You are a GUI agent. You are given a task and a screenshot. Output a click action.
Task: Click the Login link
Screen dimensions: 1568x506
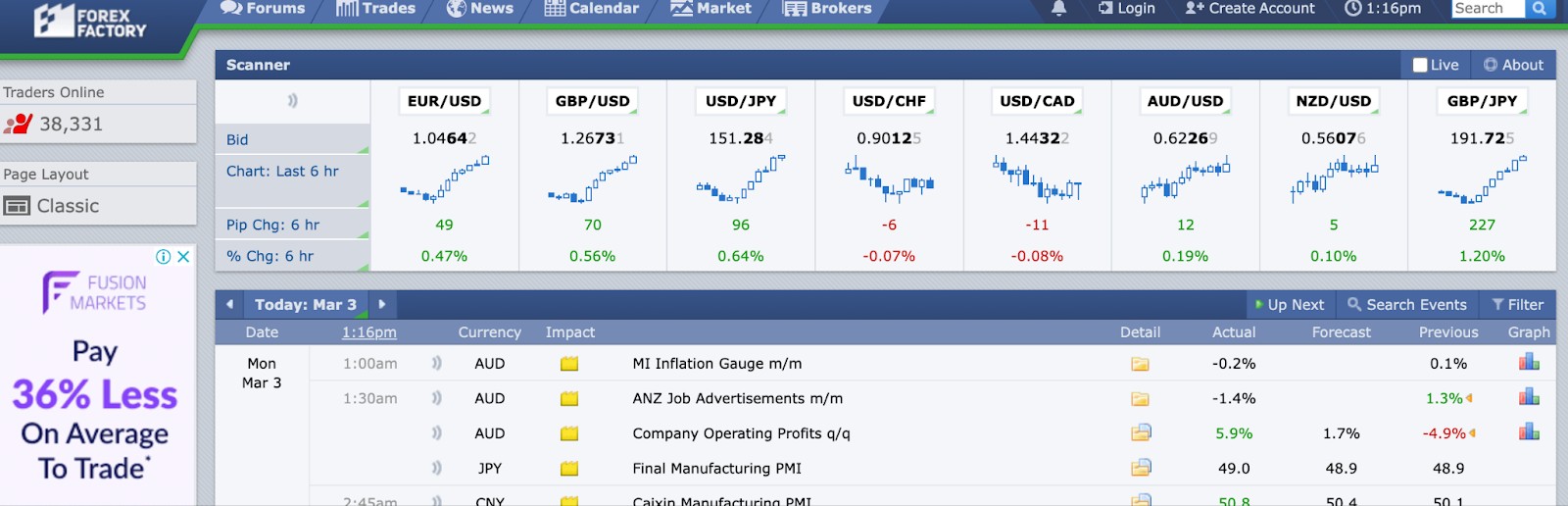point(1127,8)
